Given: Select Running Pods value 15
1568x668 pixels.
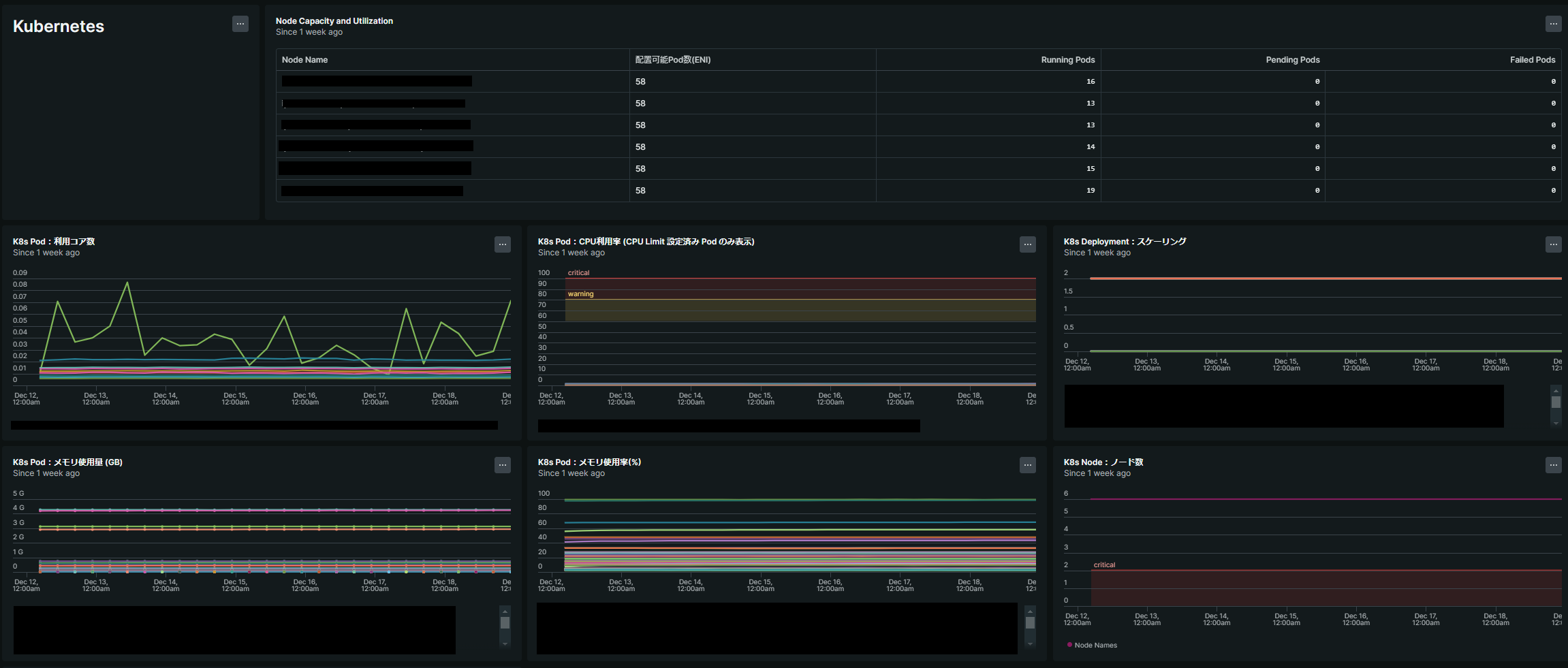Looking at the screenshot, I should [1091, 169].
